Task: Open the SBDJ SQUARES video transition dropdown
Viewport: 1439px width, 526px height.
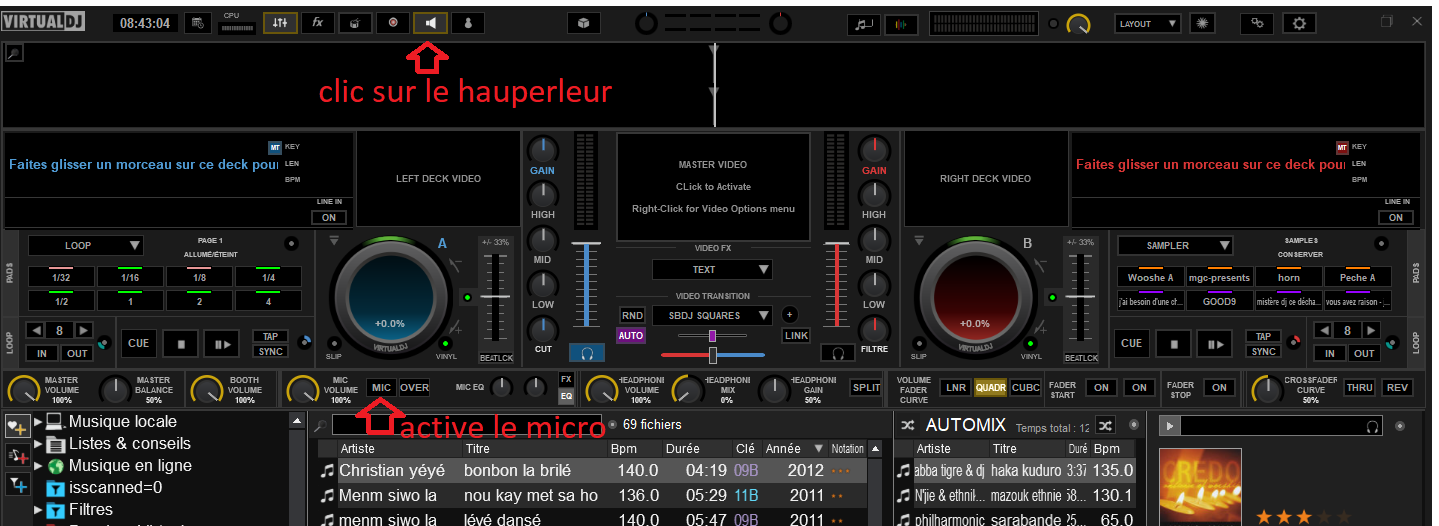Action: point(712,315)
